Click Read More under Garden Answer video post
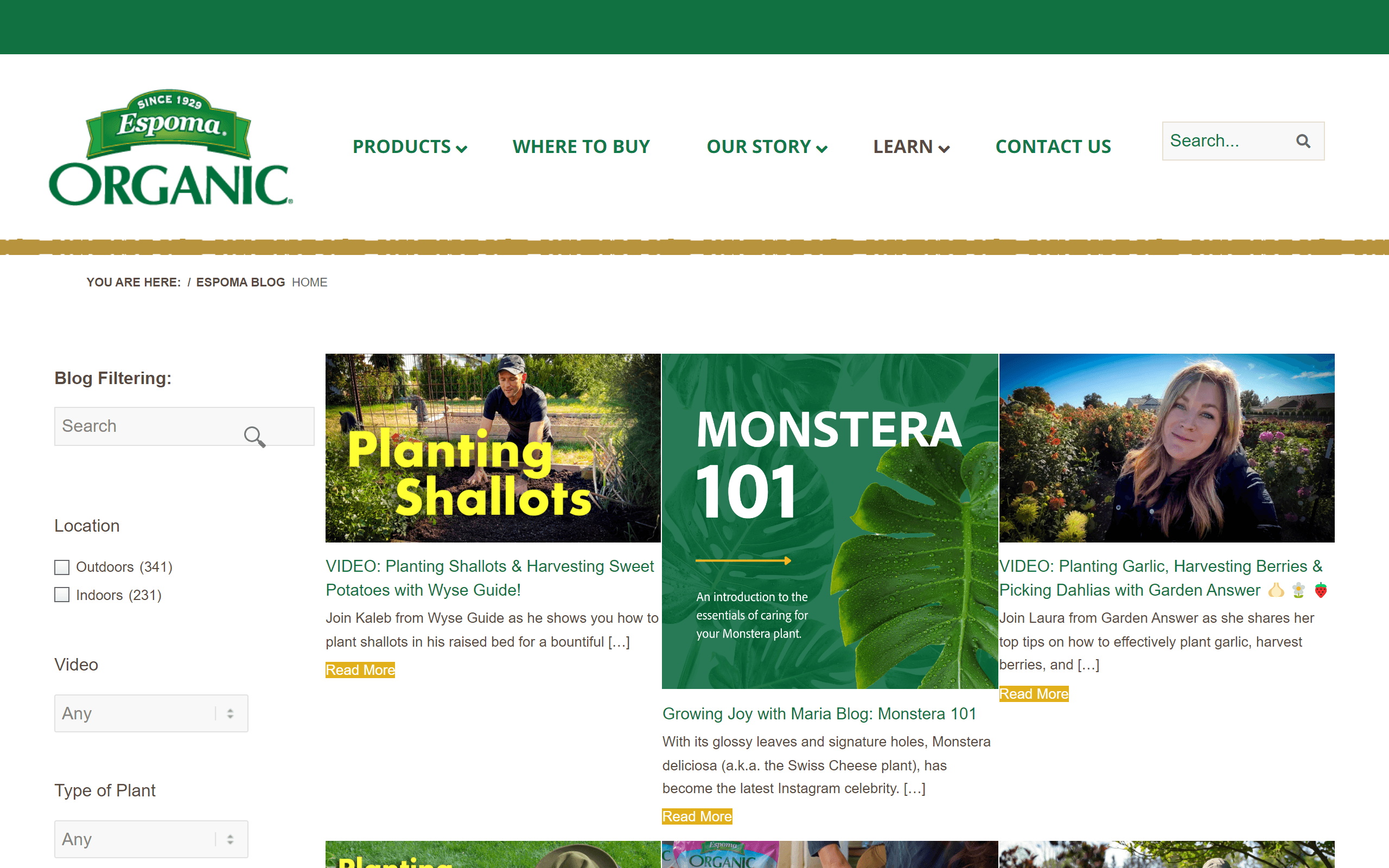This screenshot has height=868, width=1389. (x=1033, y=693)
